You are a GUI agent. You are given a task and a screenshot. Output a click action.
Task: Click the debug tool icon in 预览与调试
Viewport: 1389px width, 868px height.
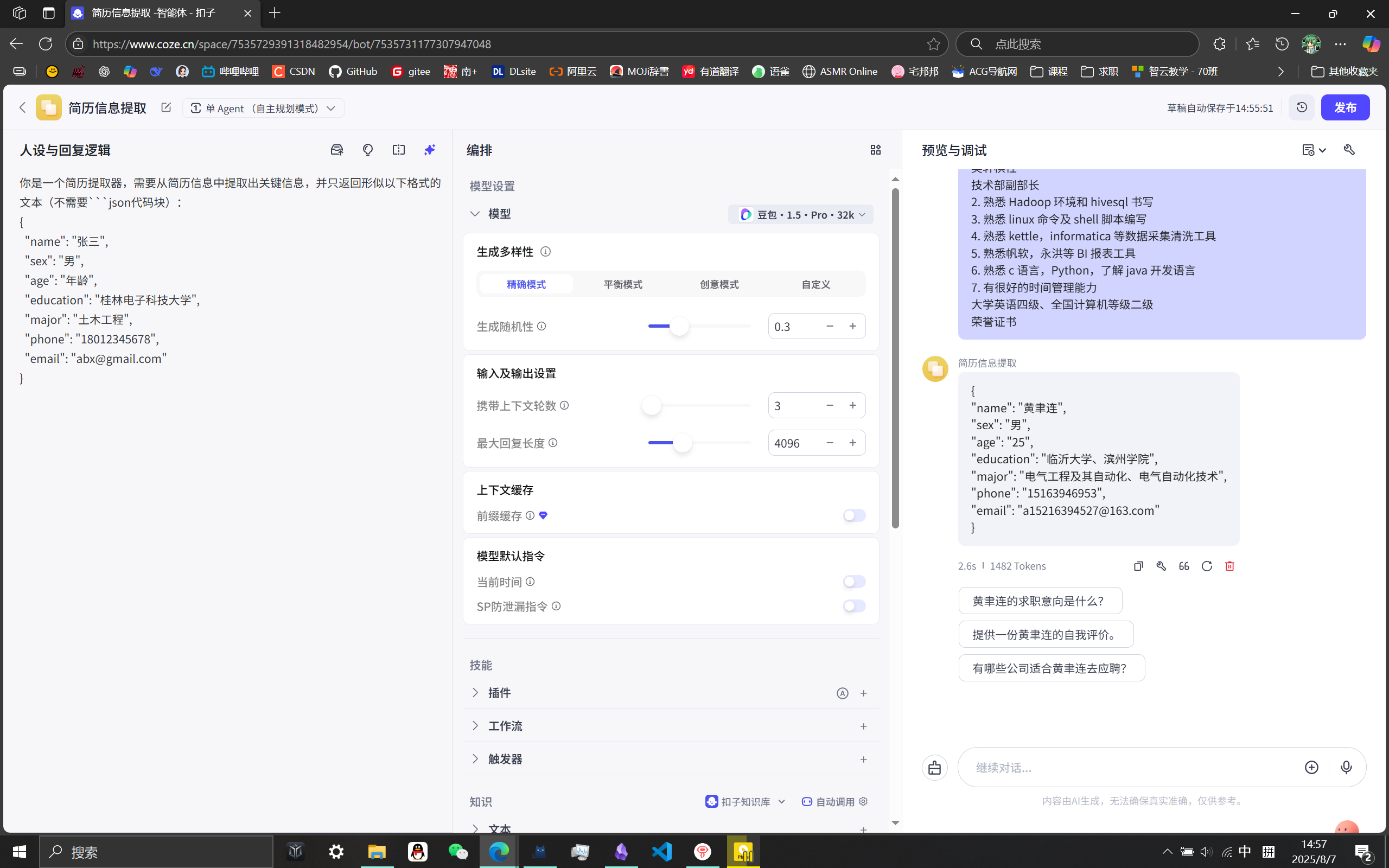tap(1349, 150)
